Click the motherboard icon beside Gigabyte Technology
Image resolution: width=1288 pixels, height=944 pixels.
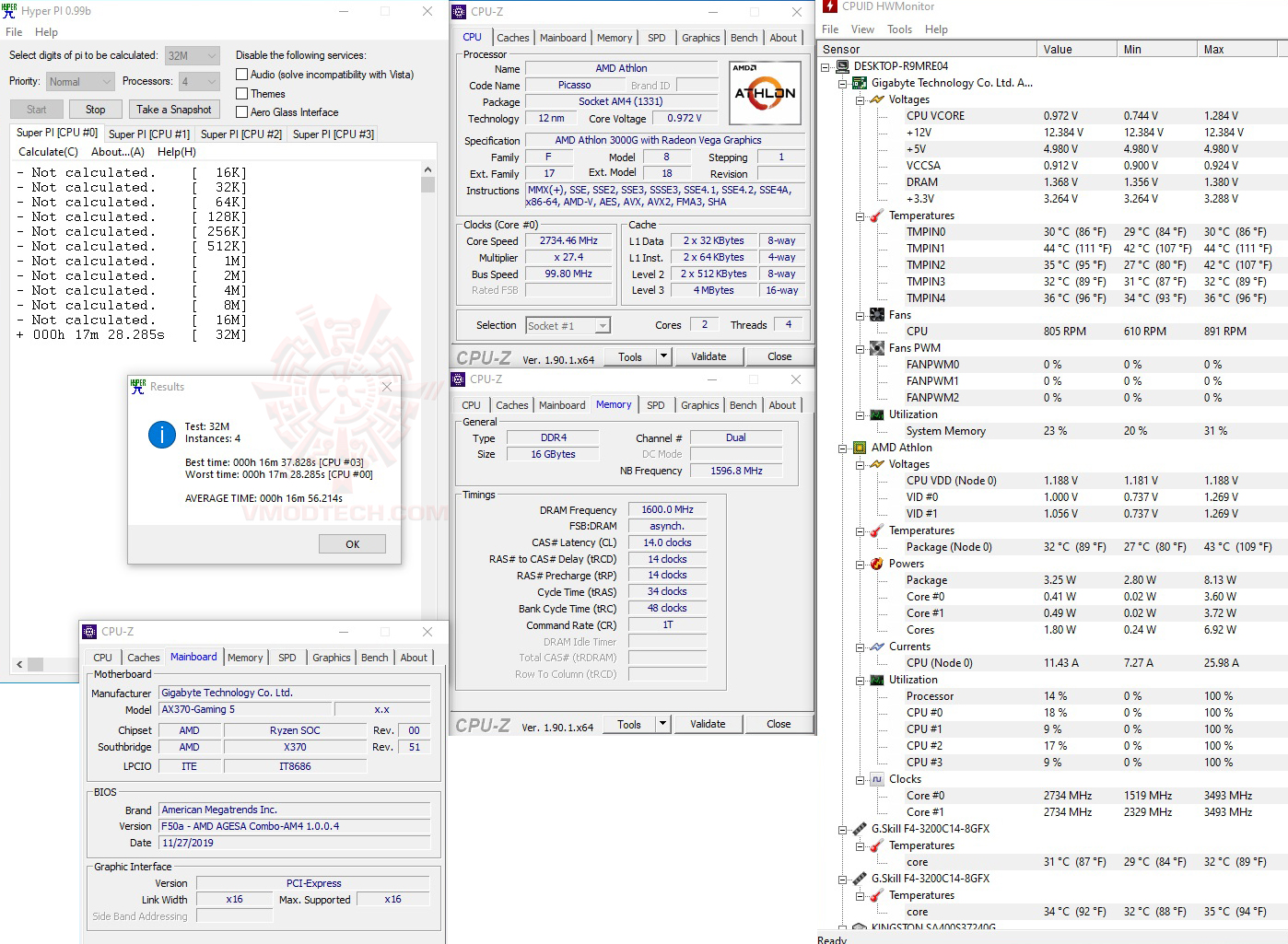[860, 83]
